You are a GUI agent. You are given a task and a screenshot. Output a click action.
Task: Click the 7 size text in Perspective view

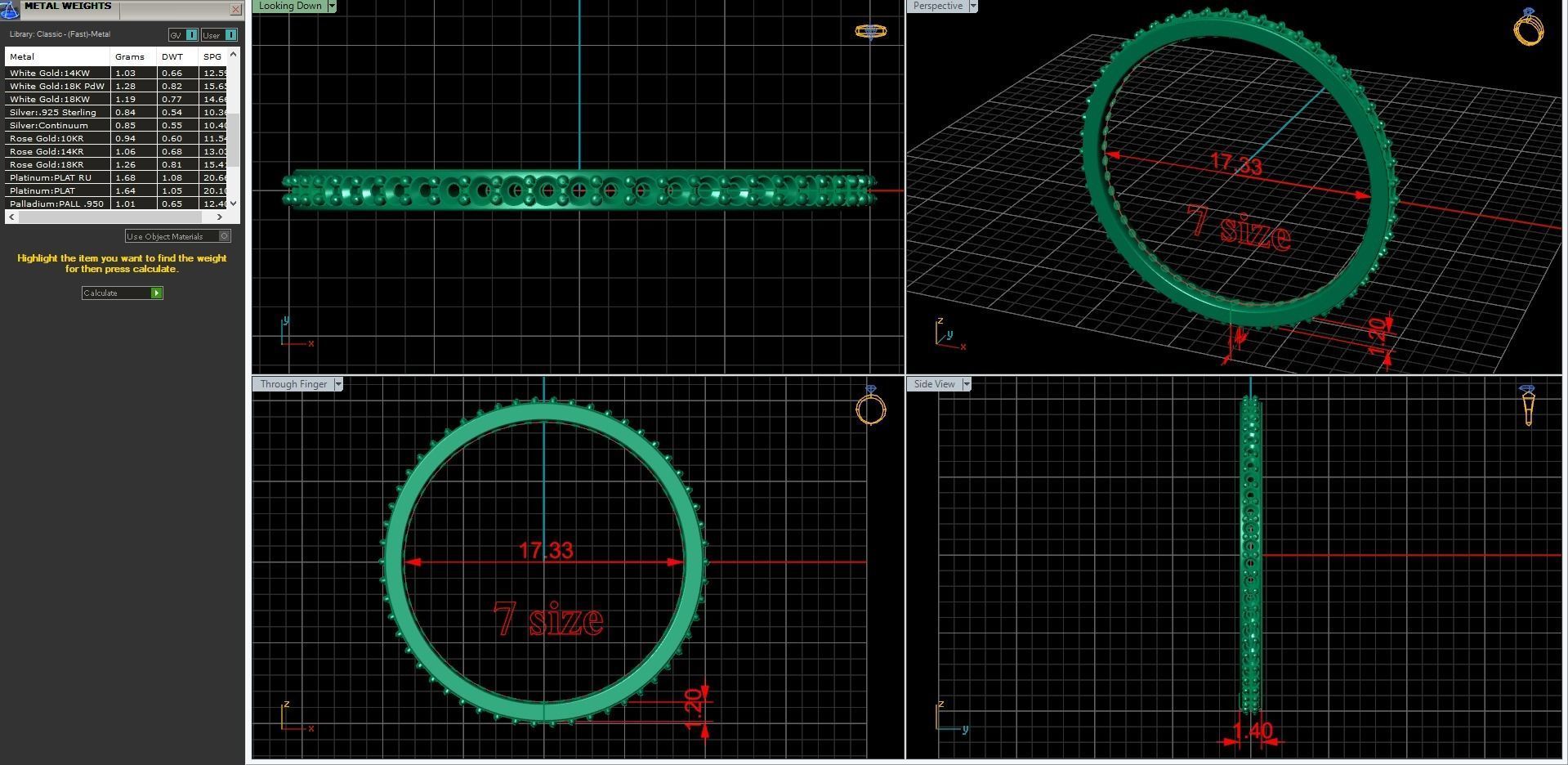pyautogui.click(x=1239, y=227)
